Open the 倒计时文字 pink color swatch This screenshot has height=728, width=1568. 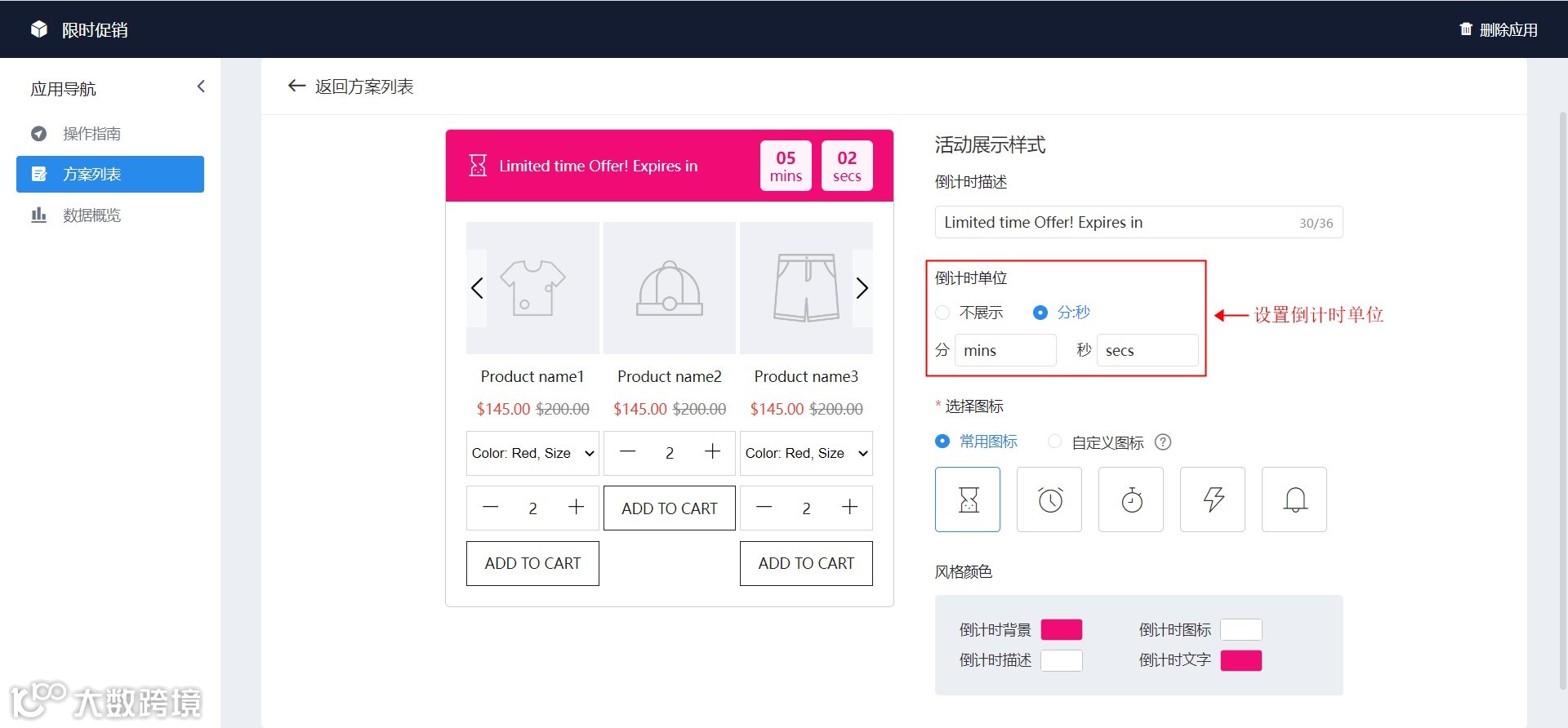(x=1241, y=660)
